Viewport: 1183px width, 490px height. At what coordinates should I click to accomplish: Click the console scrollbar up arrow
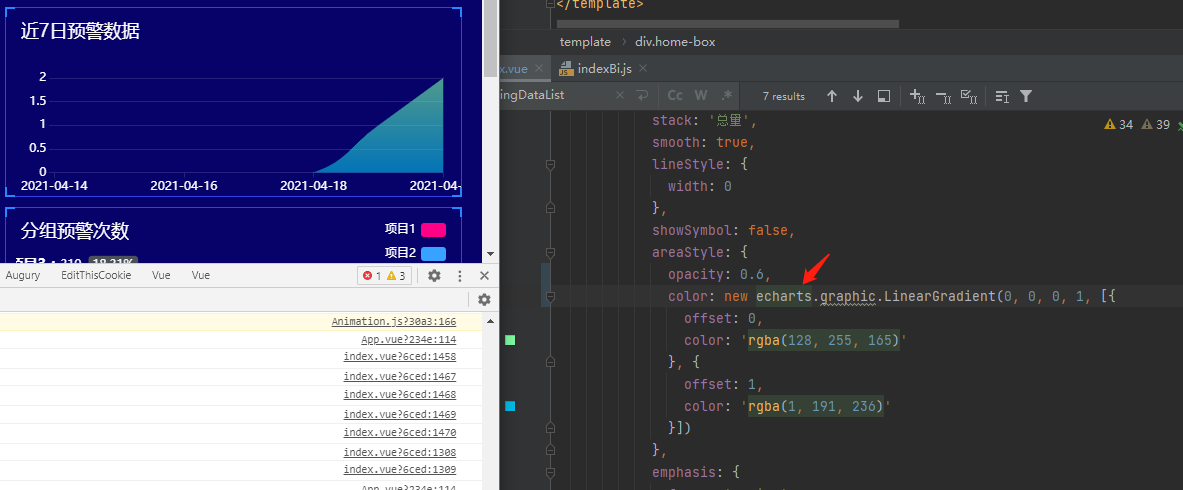(490, 320)
